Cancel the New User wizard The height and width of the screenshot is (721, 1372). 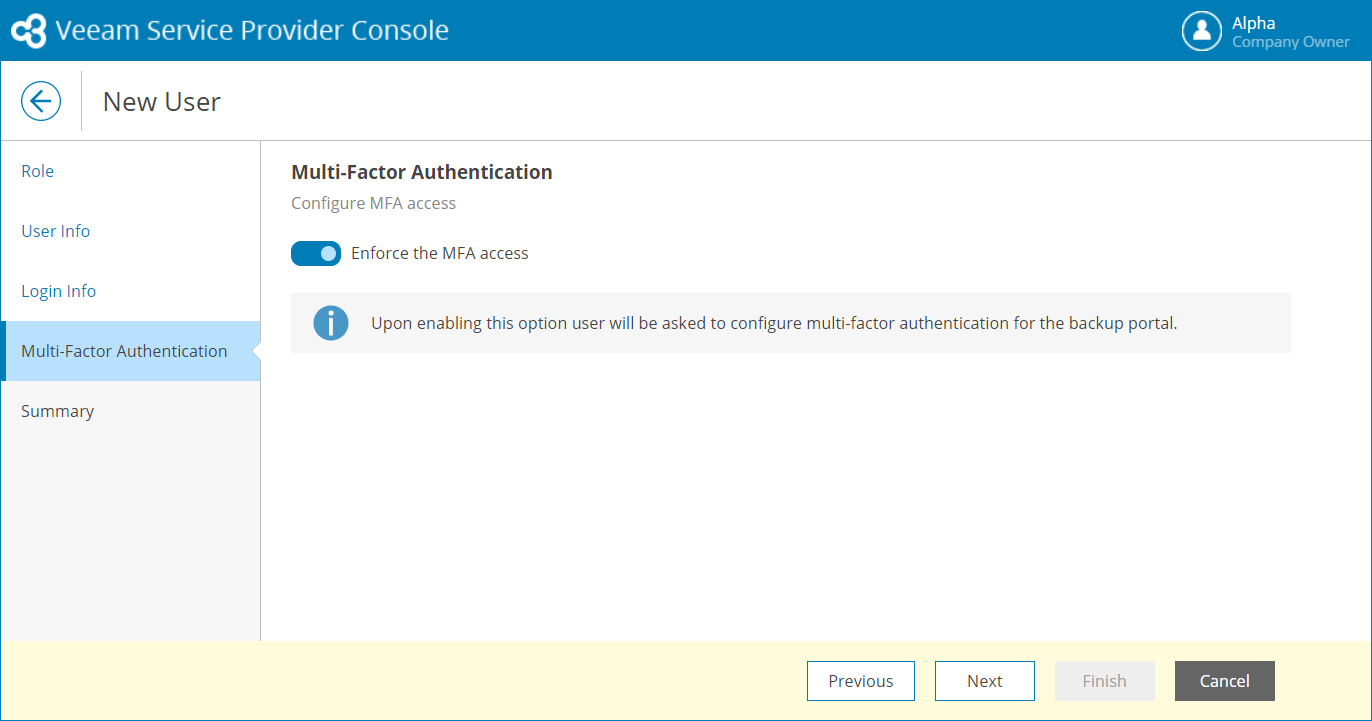1224,681
